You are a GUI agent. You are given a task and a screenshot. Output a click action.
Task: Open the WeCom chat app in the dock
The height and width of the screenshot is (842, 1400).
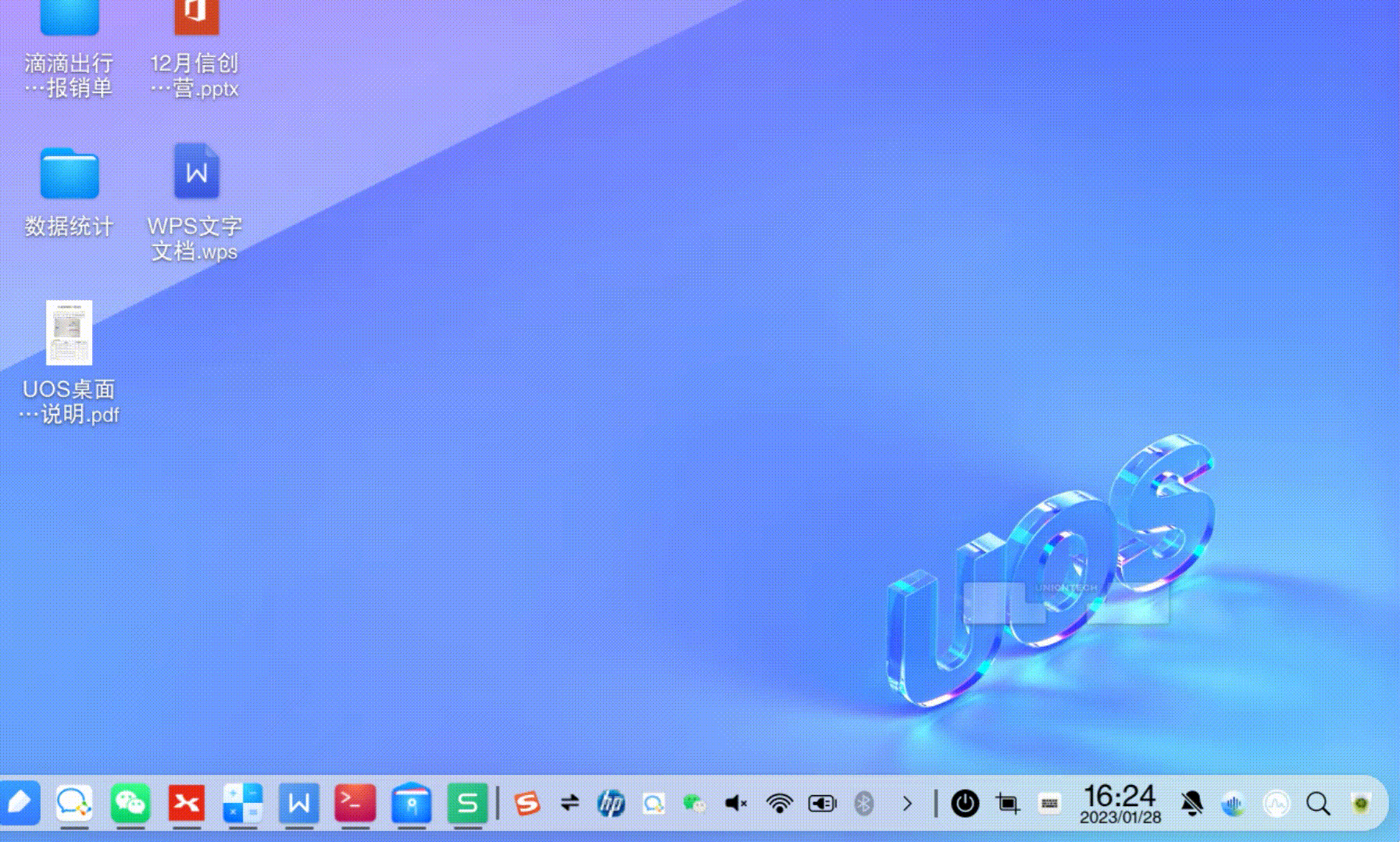[74, 803]
